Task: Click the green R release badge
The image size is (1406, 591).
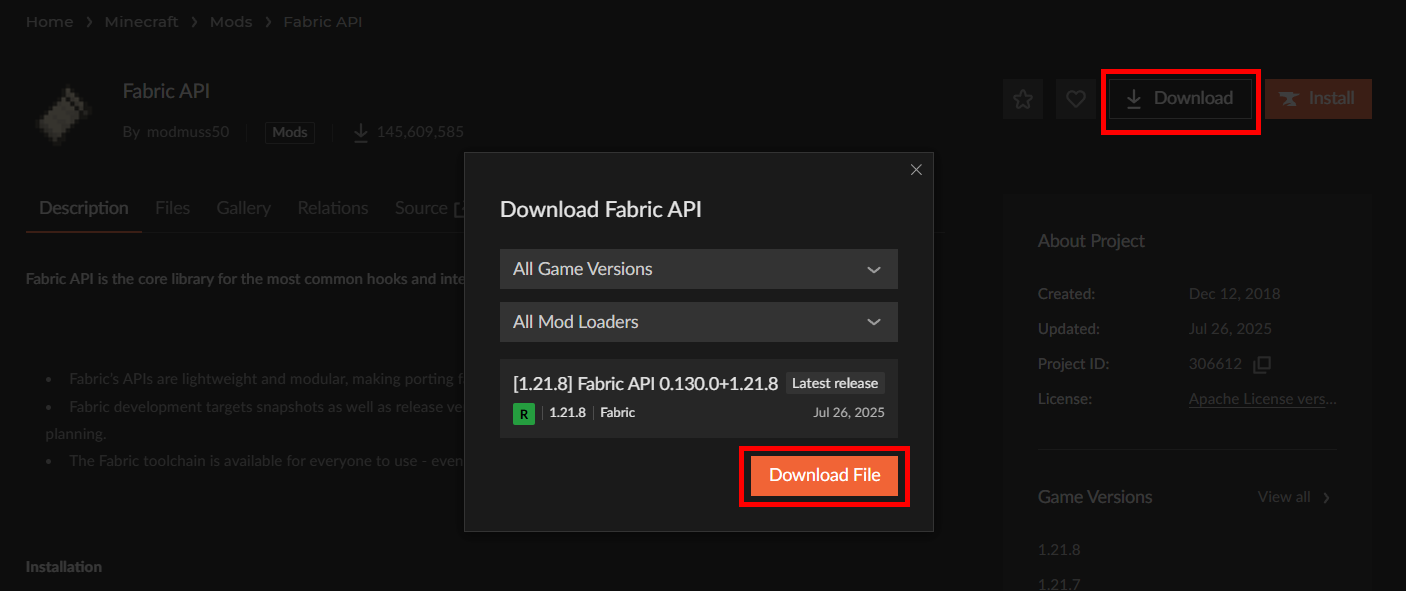Action: point(524,413)
